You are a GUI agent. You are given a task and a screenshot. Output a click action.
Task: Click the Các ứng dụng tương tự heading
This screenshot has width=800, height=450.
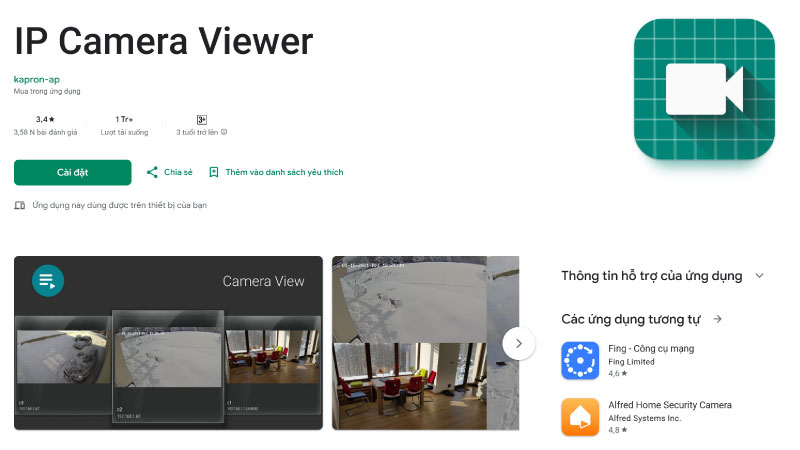(x=631, y=319)
